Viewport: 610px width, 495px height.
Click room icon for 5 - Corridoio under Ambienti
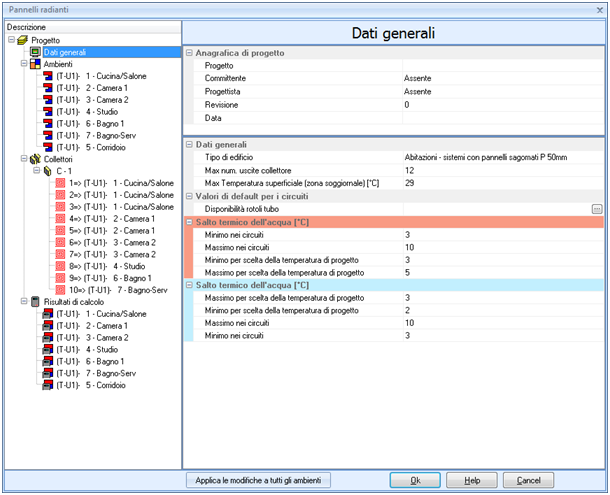coord(47,146)
